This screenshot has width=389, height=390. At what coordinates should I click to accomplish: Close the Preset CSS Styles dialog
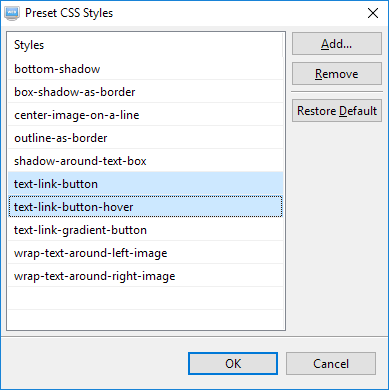[x=373, y=13]
